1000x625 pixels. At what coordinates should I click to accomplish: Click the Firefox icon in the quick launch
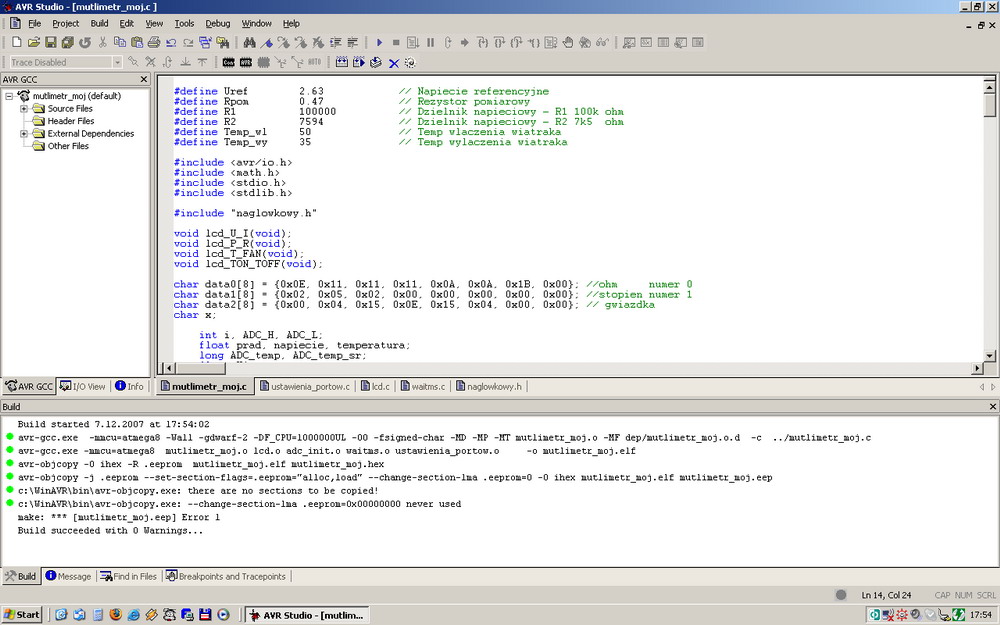(115, 615)
